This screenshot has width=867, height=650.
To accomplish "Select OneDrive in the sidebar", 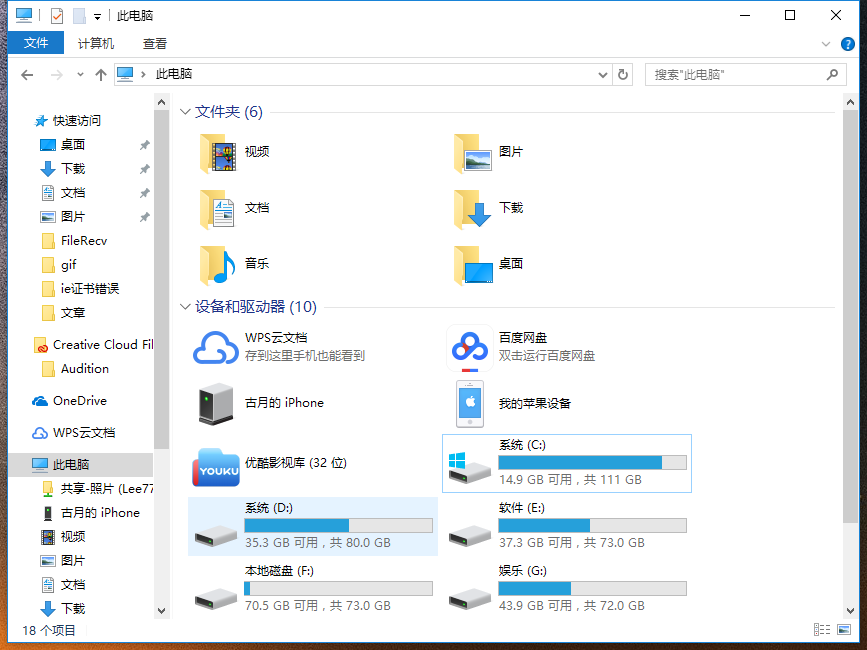I will pos(71,400).
